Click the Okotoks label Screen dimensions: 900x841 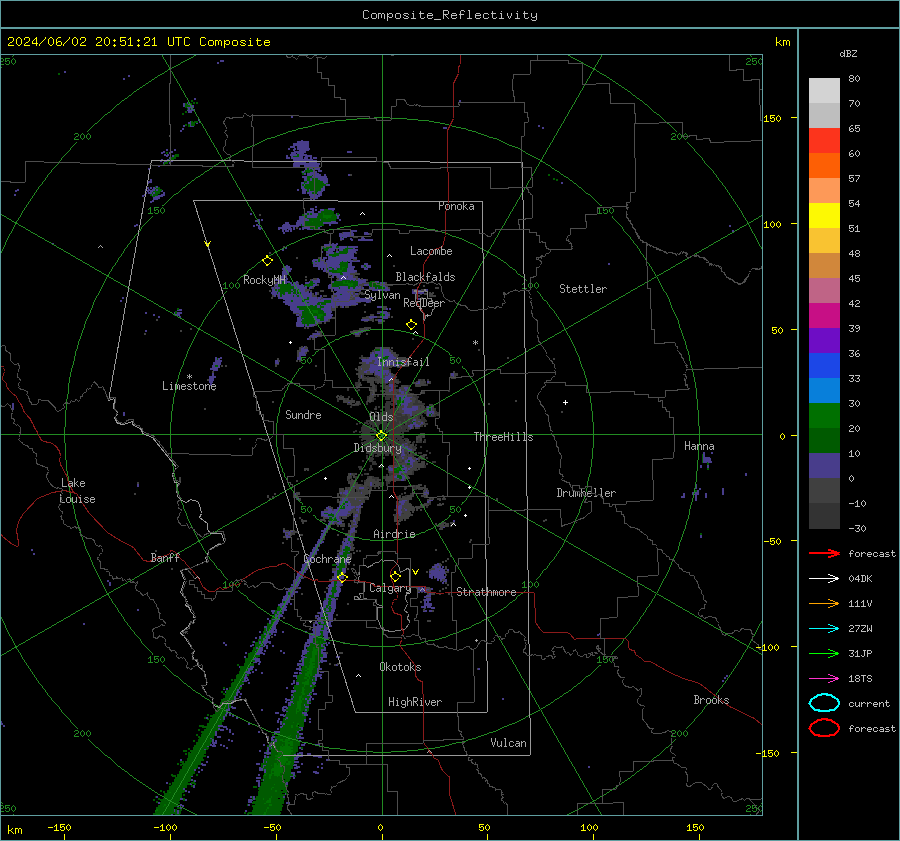tap(400, 666)
